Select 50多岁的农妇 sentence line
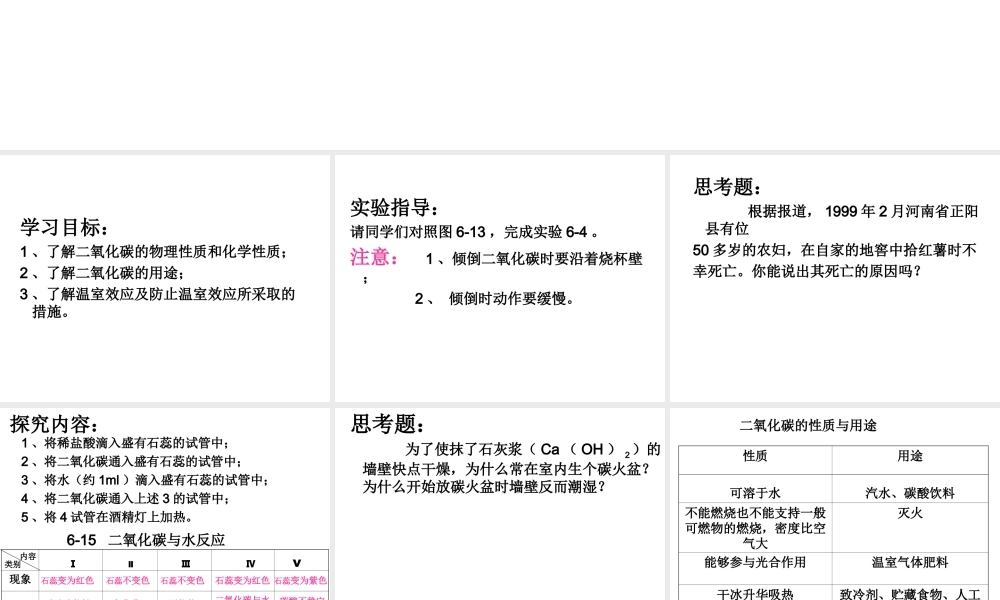Image resolution: width=1000 pixels, height=600 pixels. pyautogui.click(x=834, y=250)
